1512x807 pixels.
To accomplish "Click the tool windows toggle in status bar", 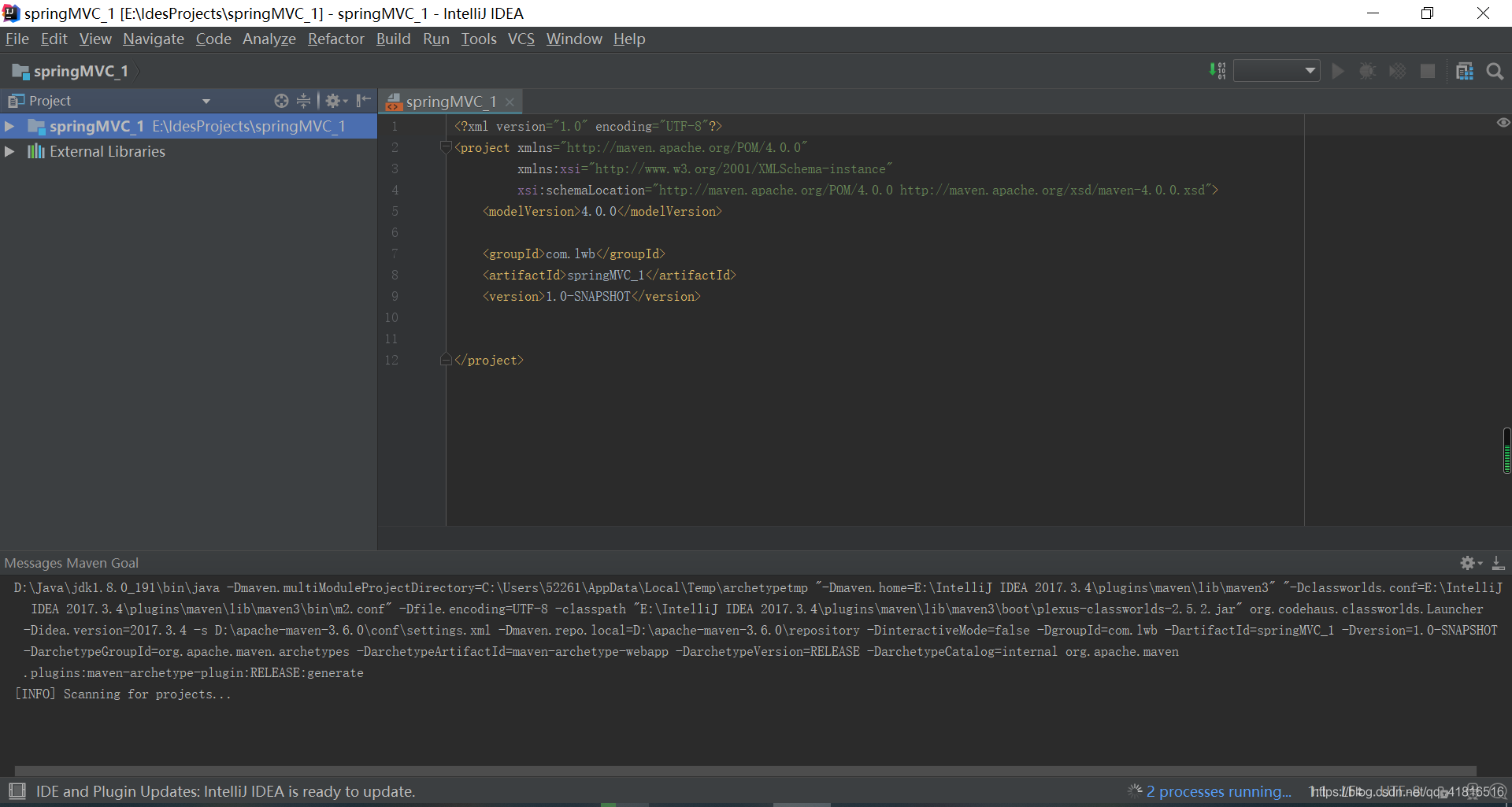I will coord(17,790).
